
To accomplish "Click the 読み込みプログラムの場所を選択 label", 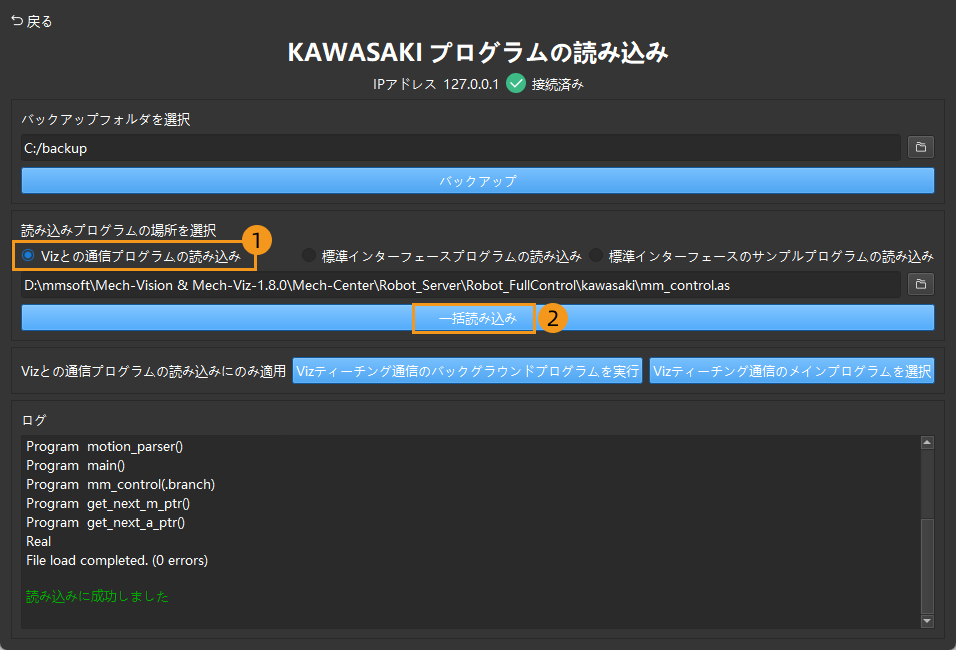I will pyautogui.click(x=119, y=230).
